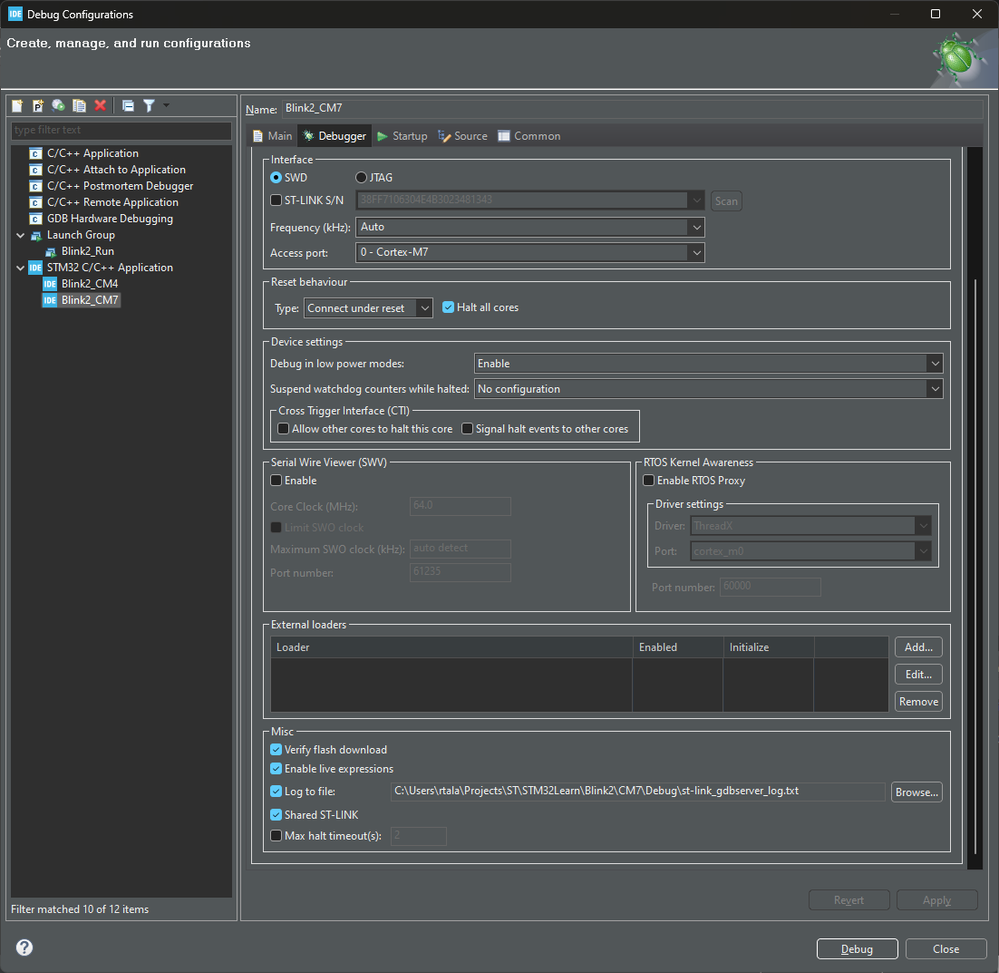Collapse all configurations in the tree
The width and height of the screenshot is (999, 973).
coord(128,106)
